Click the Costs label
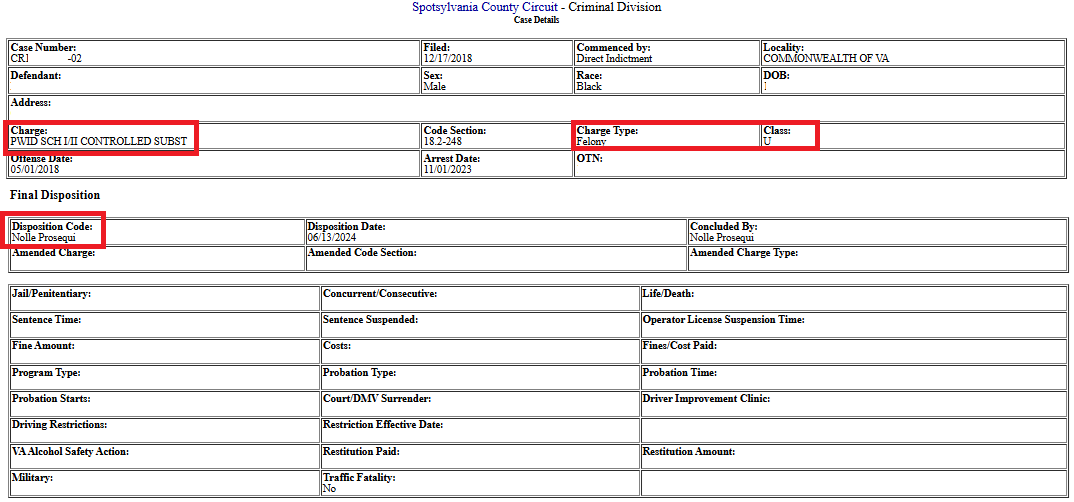This screenshot has width=1074, height=502. point(337,346)
